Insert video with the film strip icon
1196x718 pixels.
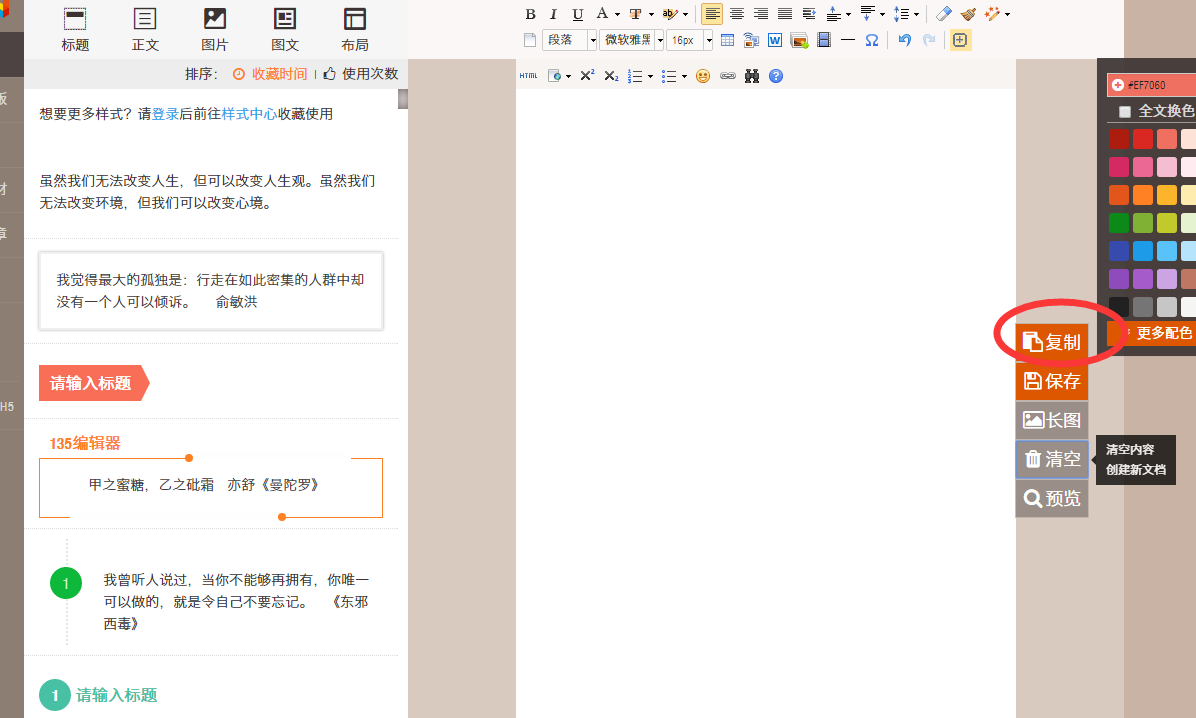(824, 40)
